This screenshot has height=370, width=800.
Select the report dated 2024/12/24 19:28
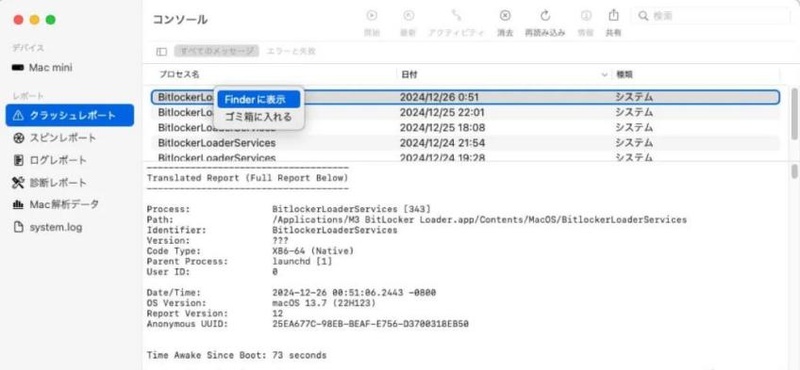click(465, 157)
